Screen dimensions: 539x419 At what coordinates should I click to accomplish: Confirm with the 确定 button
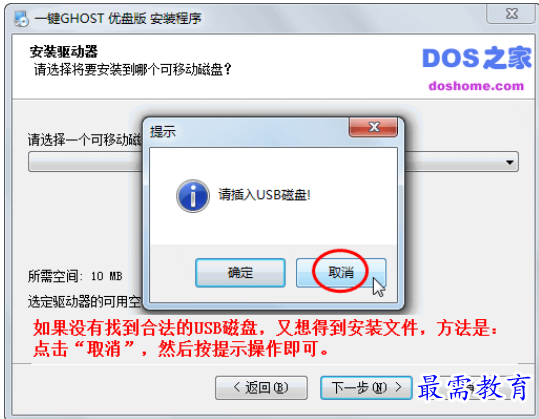[x=240, y=273]
